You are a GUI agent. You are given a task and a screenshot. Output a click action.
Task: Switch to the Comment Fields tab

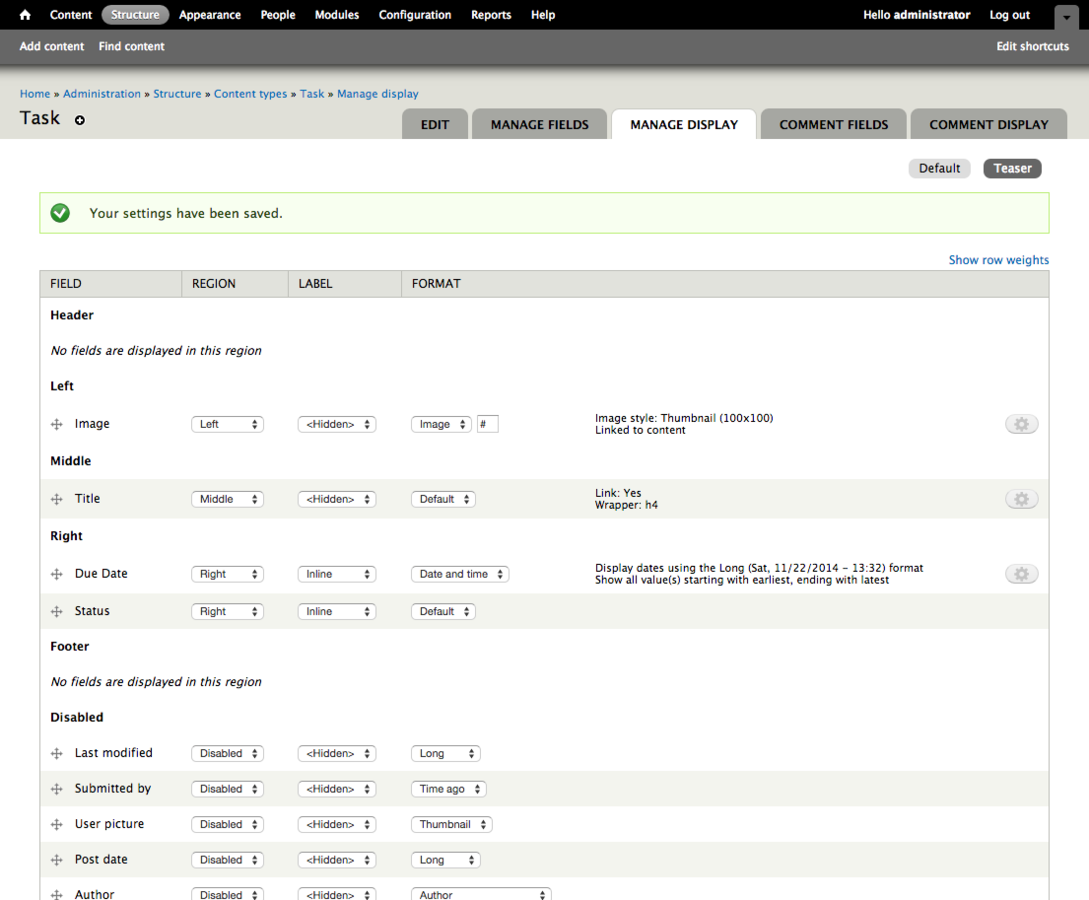(x=833, y=124)
